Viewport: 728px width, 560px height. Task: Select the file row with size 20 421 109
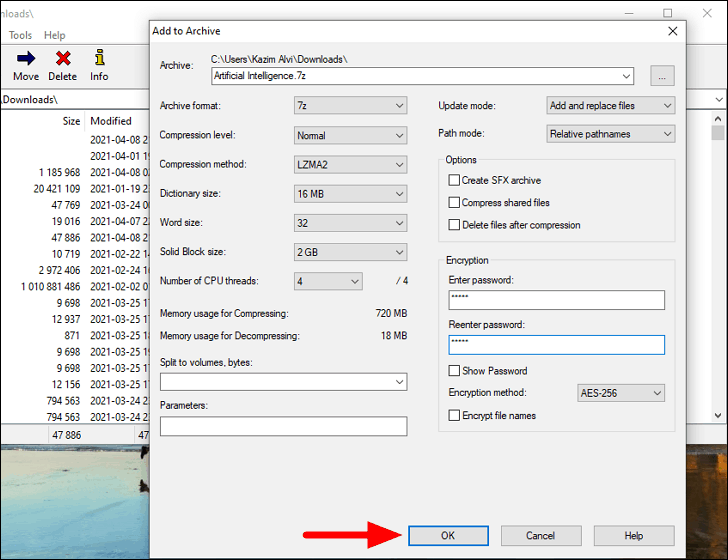[x=74, y=189]
